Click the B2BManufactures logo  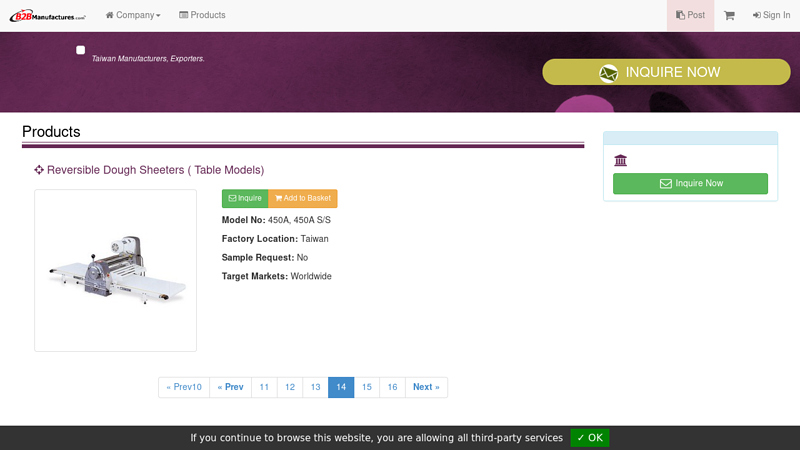pyautogui.click(x=47, y=15)
